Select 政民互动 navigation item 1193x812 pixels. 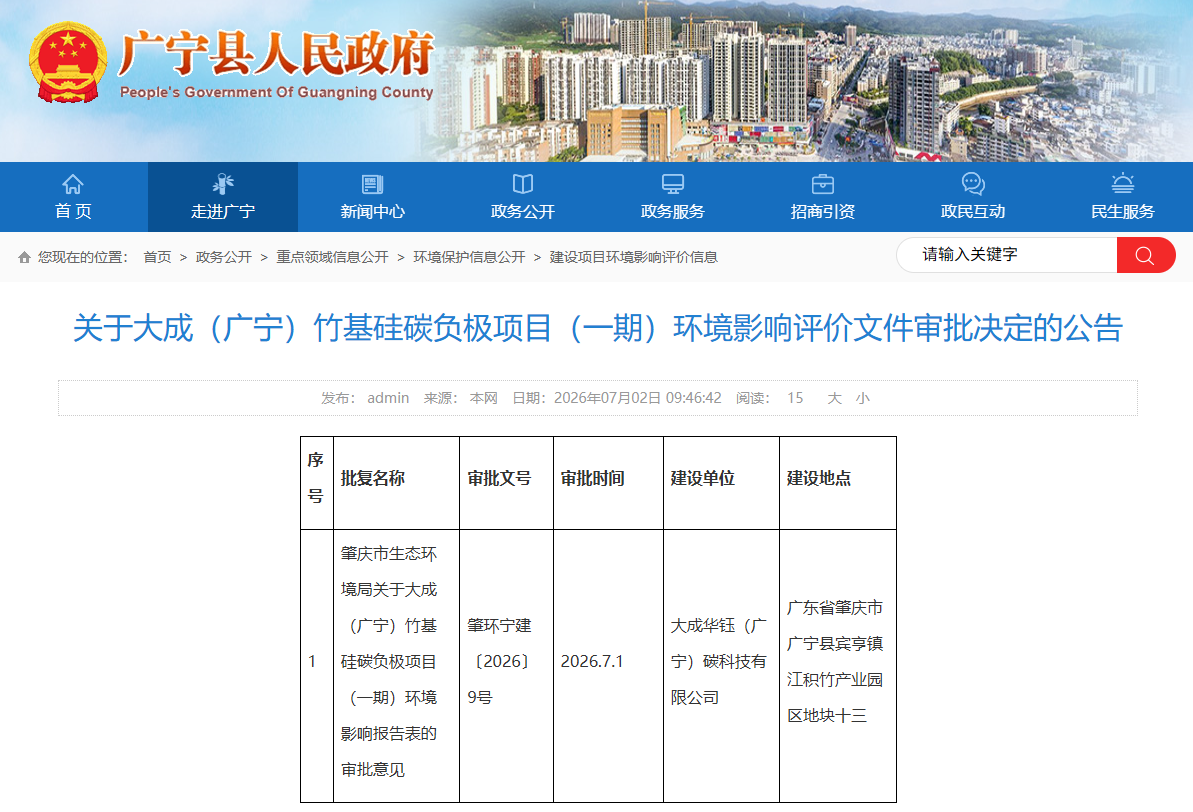point(973,197)
